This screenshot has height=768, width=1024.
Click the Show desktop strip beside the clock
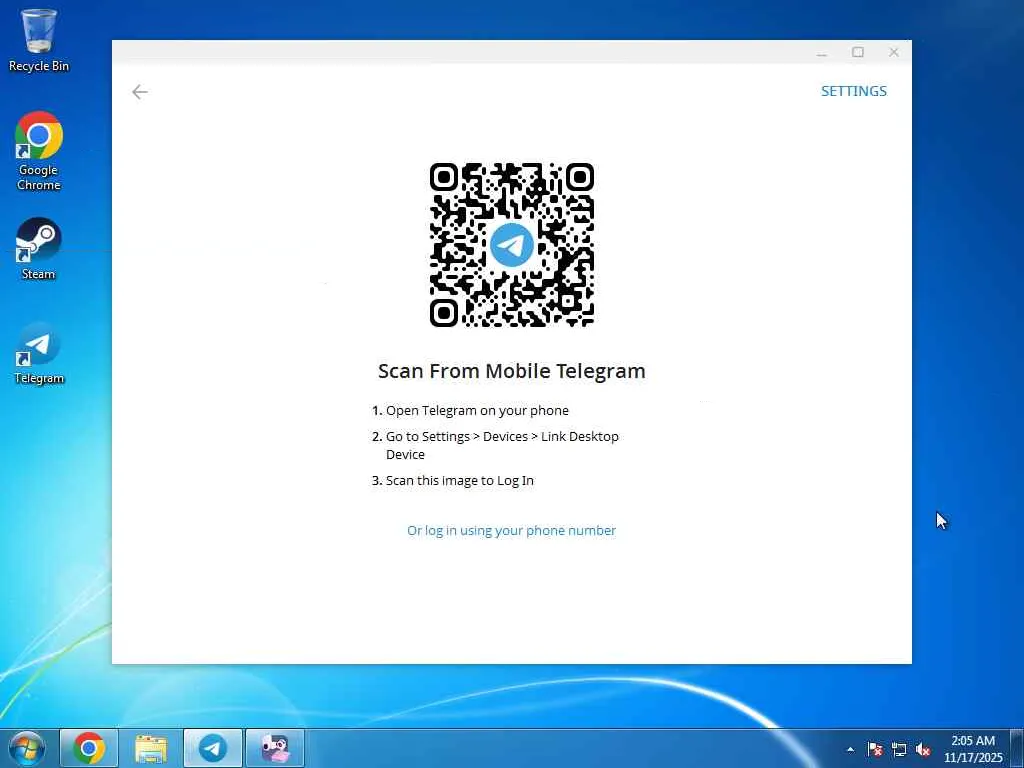[x=1017, y=748]
